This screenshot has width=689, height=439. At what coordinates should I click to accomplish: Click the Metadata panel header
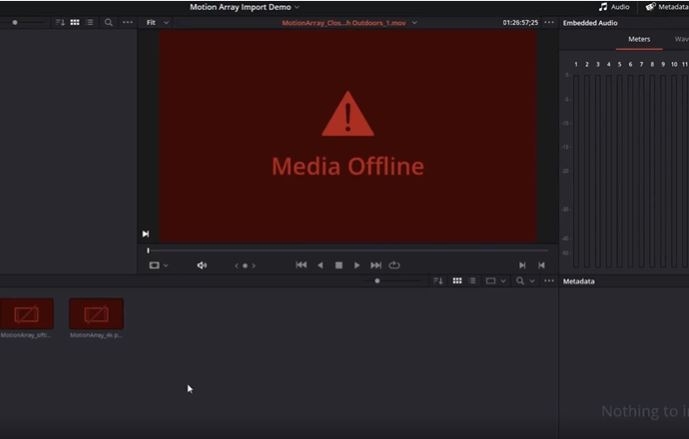(x=579, y=281)
